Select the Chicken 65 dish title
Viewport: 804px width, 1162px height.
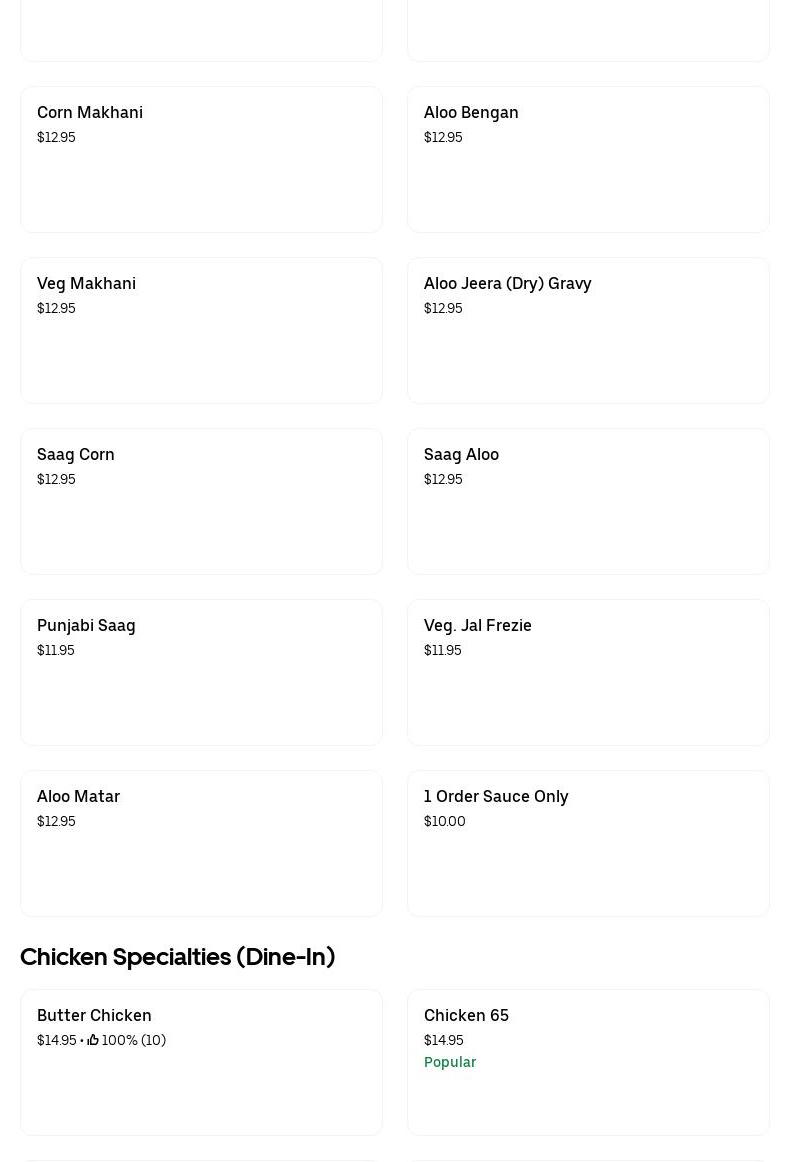[x=466, y=1015]
